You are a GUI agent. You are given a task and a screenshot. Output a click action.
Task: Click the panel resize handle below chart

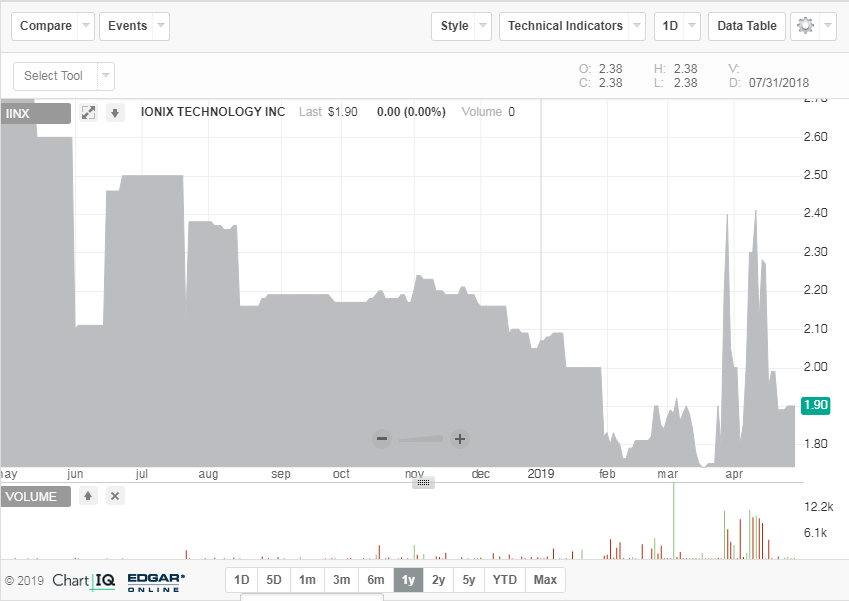(x=423, y=482)
